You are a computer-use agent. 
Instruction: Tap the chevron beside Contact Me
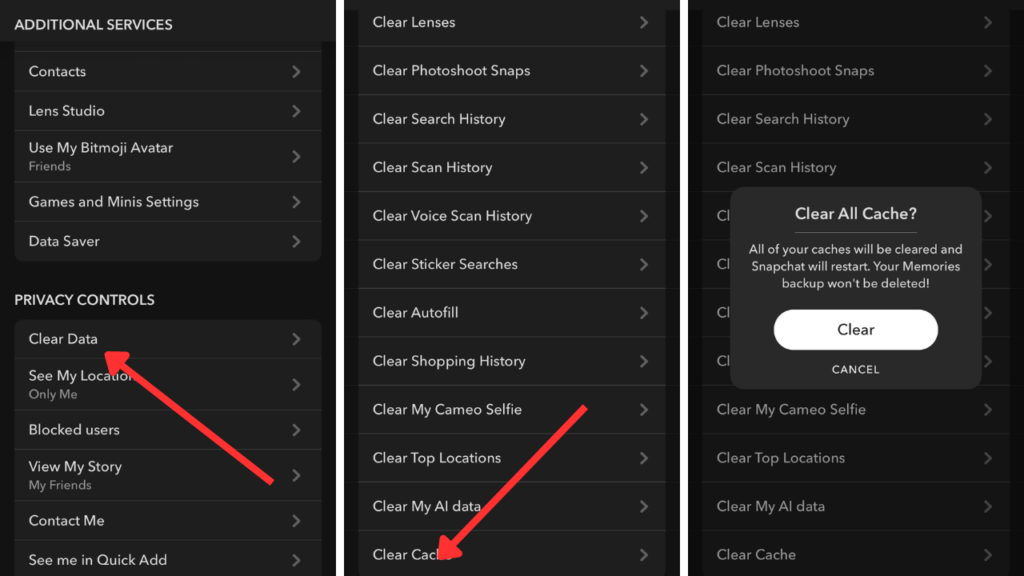[296, 520]
